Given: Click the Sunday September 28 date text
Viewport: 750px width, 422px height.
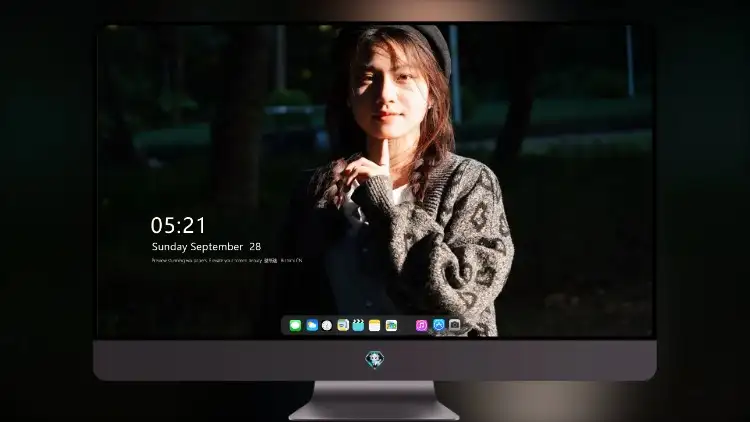Looking at the screenshot, I should (206, 246).
